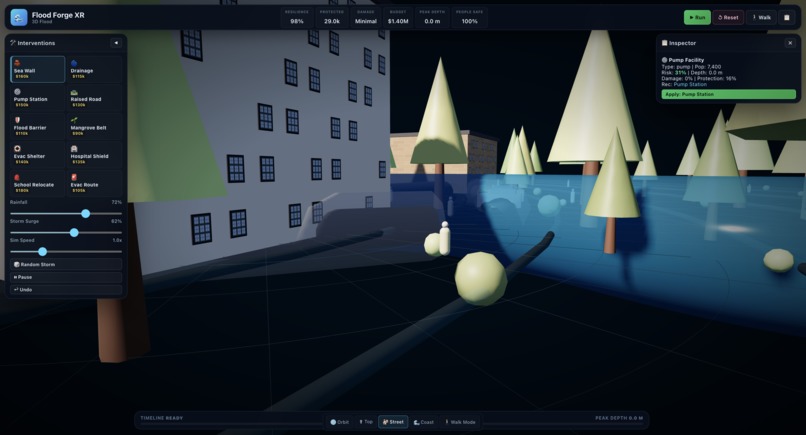
Task: Close the Inspector panel
Action: point(790,43)
